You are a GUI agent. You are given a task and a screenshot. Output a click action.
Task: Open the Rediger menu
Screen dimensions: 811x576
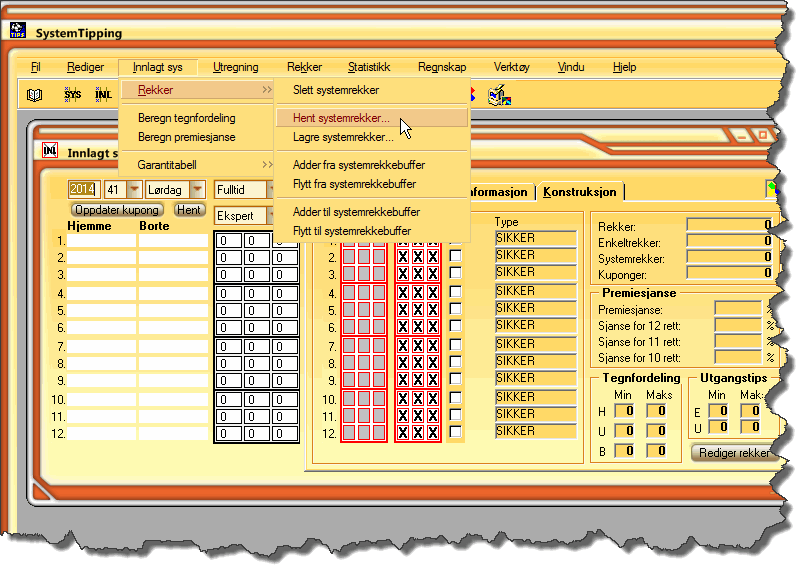(85, 67)
